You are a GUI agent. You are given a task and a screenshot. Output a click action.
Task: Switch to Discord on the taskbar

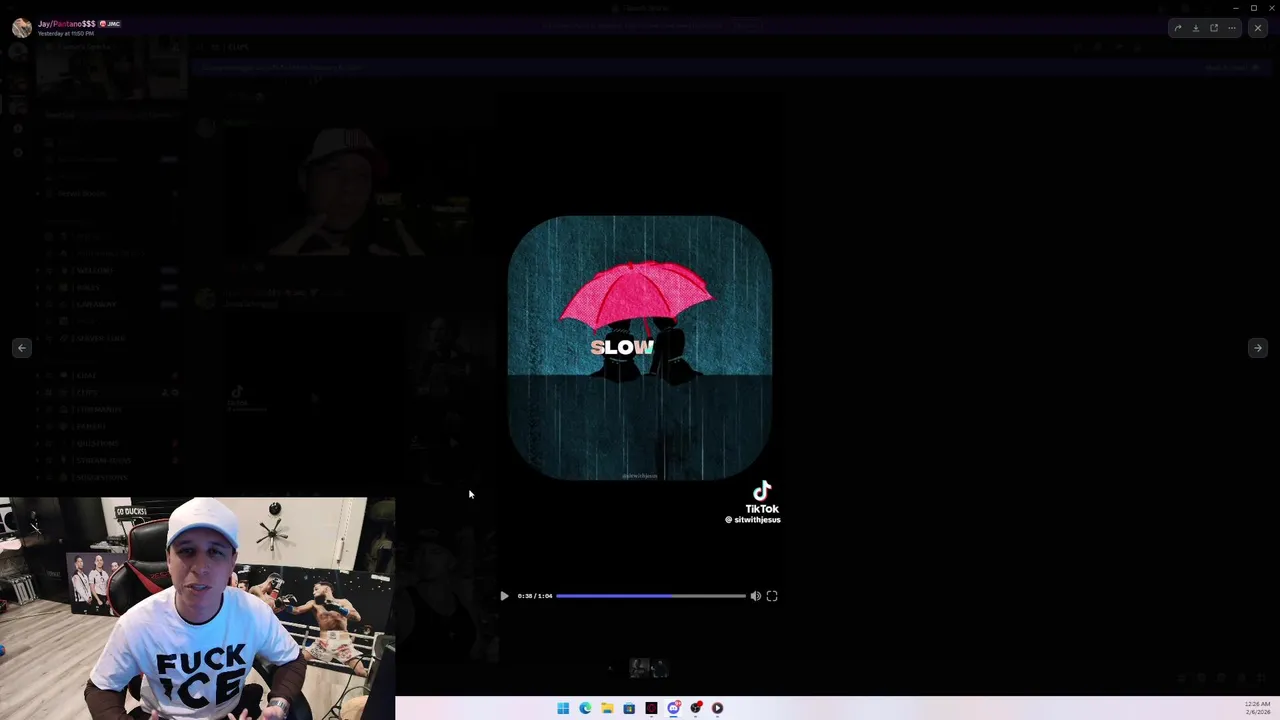tap(674, 708)
